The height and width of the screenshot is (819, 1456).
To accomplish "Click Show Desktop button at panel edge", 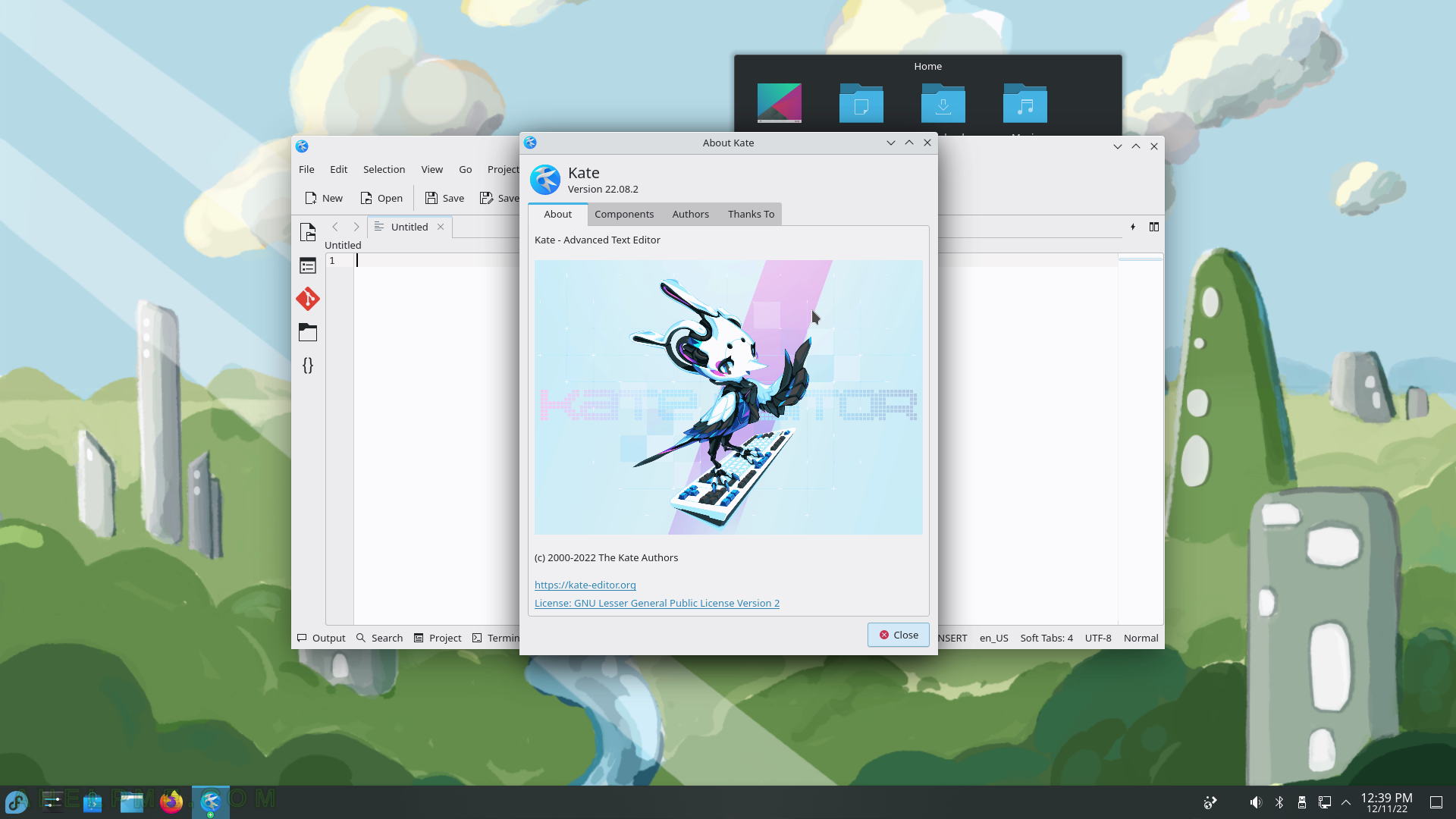I will coord(1436,802).
